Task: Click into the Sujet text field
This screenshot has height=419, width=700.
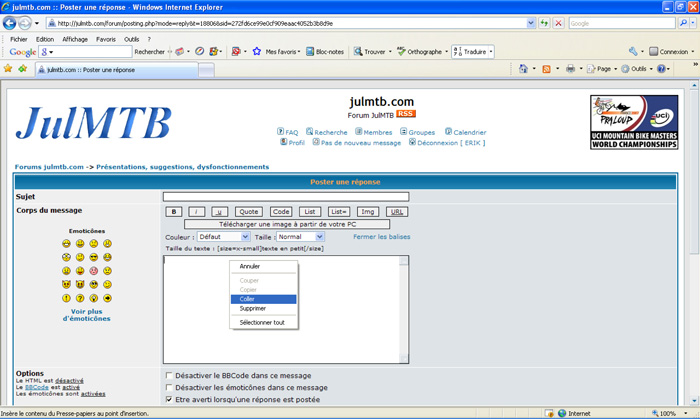Action: pyautogui.click(x=285, y=197)
